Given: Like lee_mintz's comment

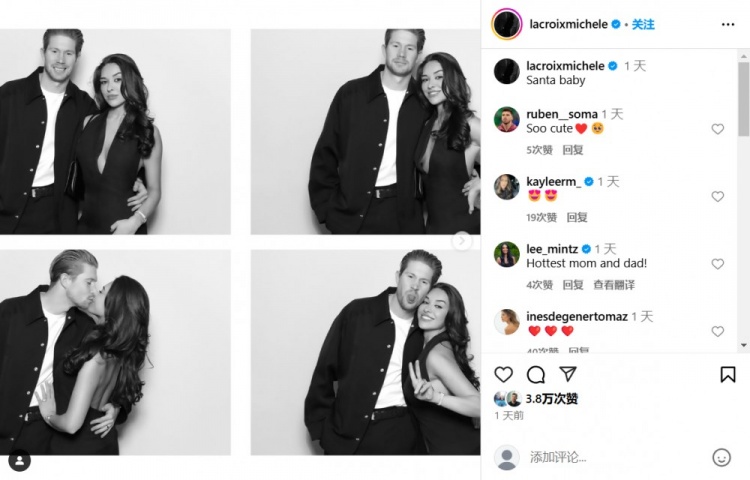Looking at the screenshot, I should [x=717, y=264].
